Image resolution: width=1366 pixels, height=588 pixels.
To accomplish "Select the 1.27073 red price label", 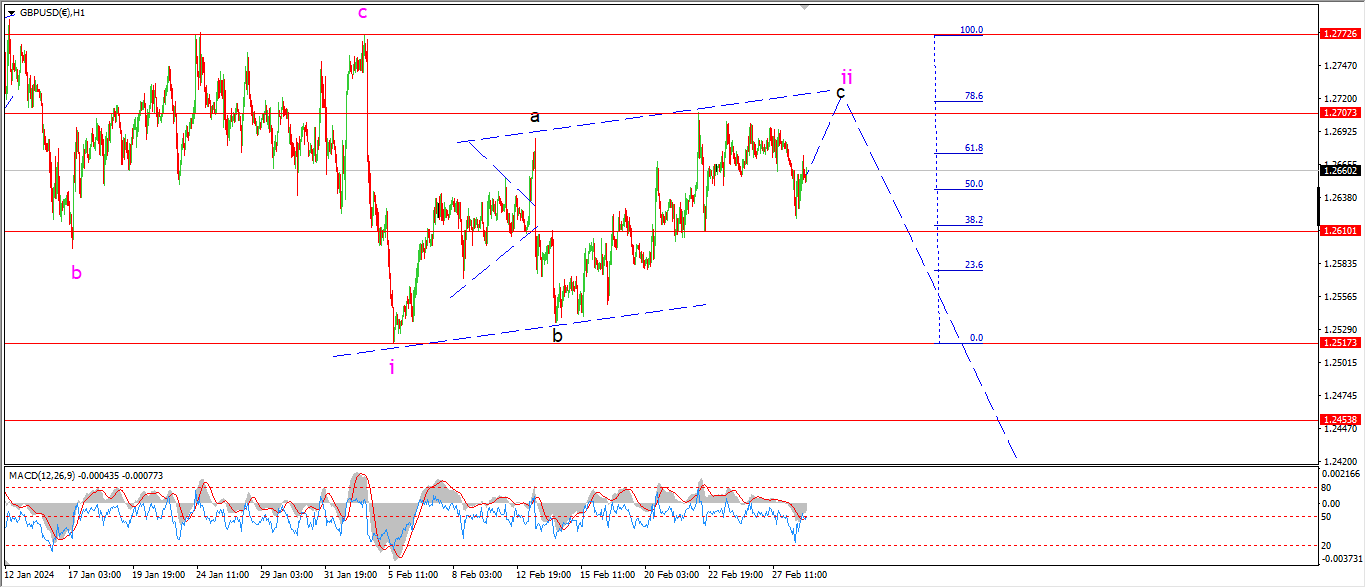I will (x=1340, y=113).
